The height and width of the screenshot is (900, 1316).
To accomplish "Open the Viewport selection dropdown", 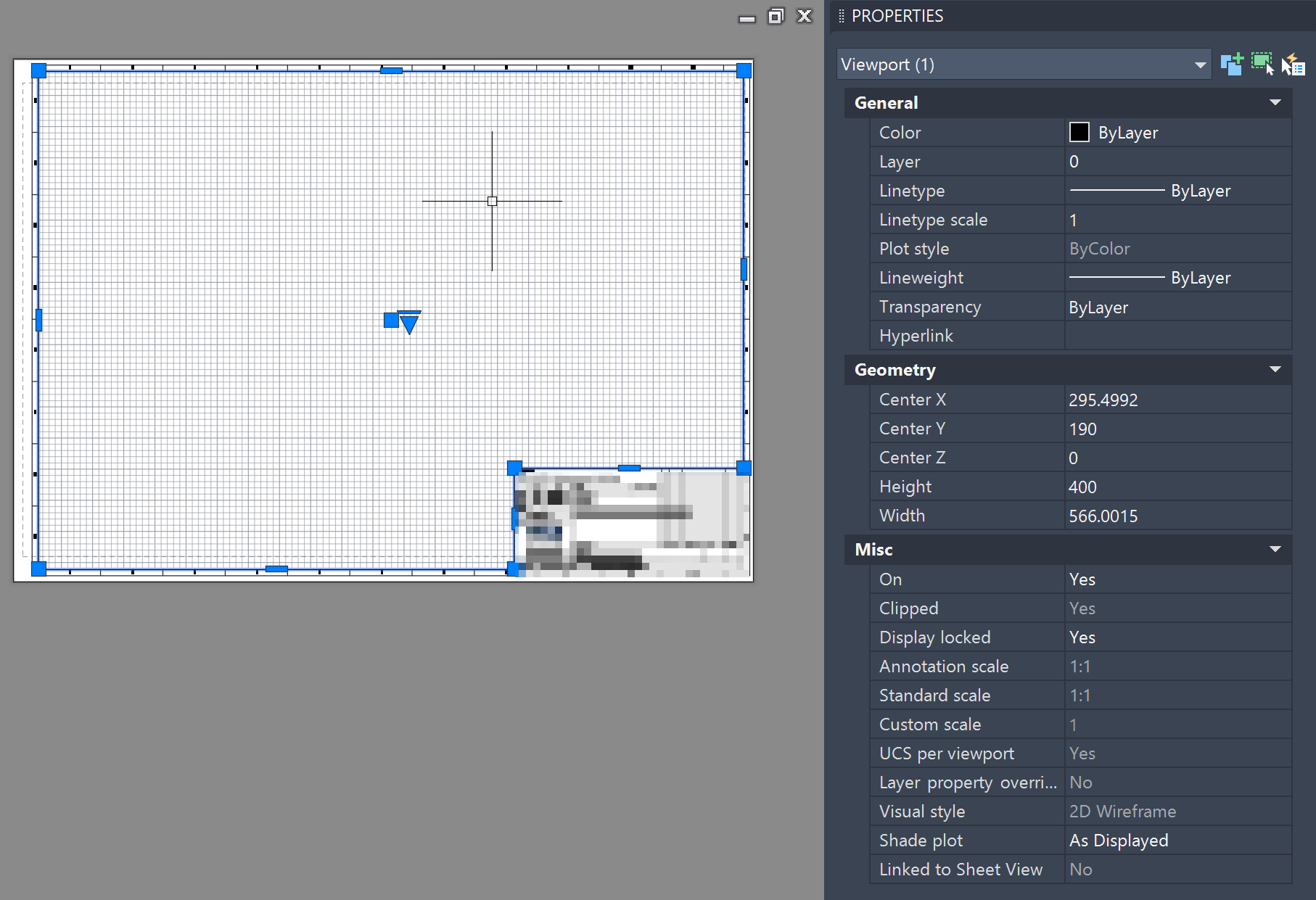I will point(1198,64).
